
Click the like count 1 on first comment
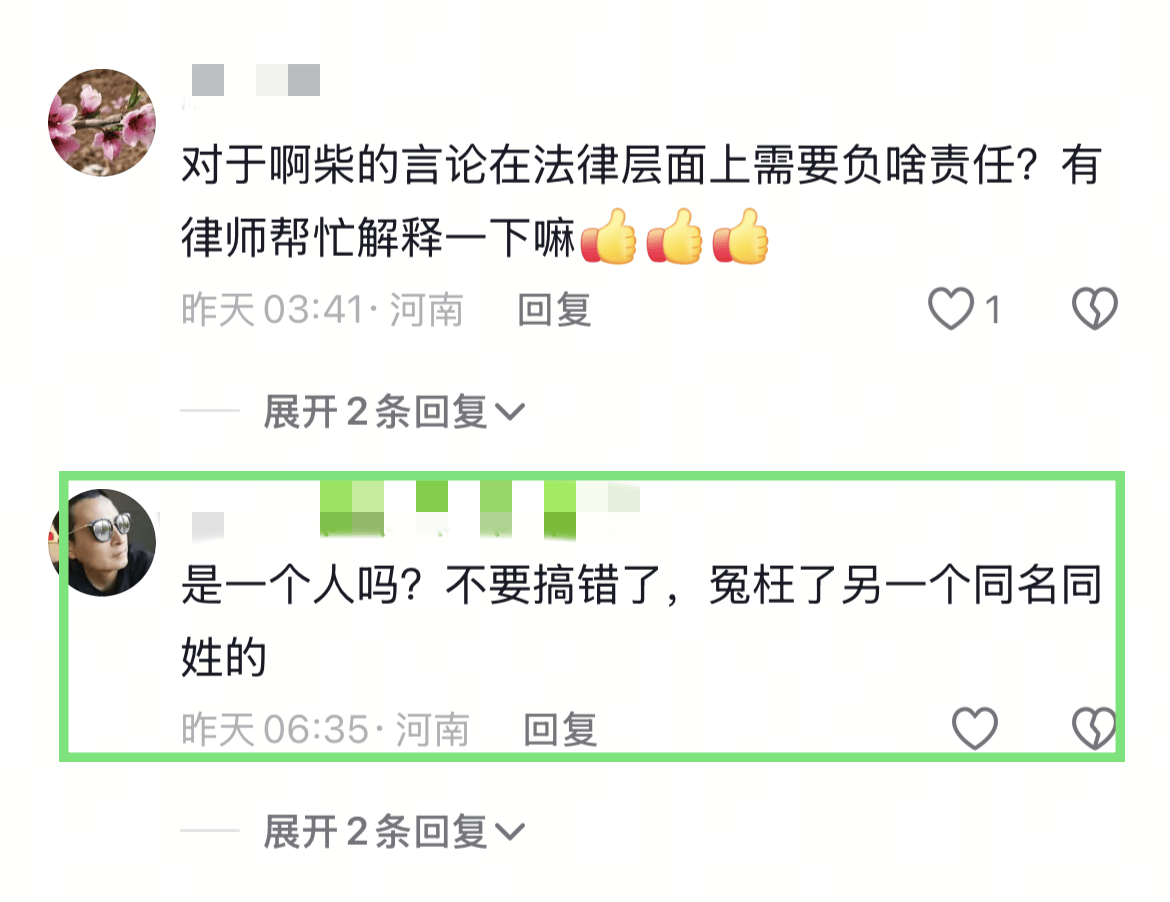coord(992,310)
